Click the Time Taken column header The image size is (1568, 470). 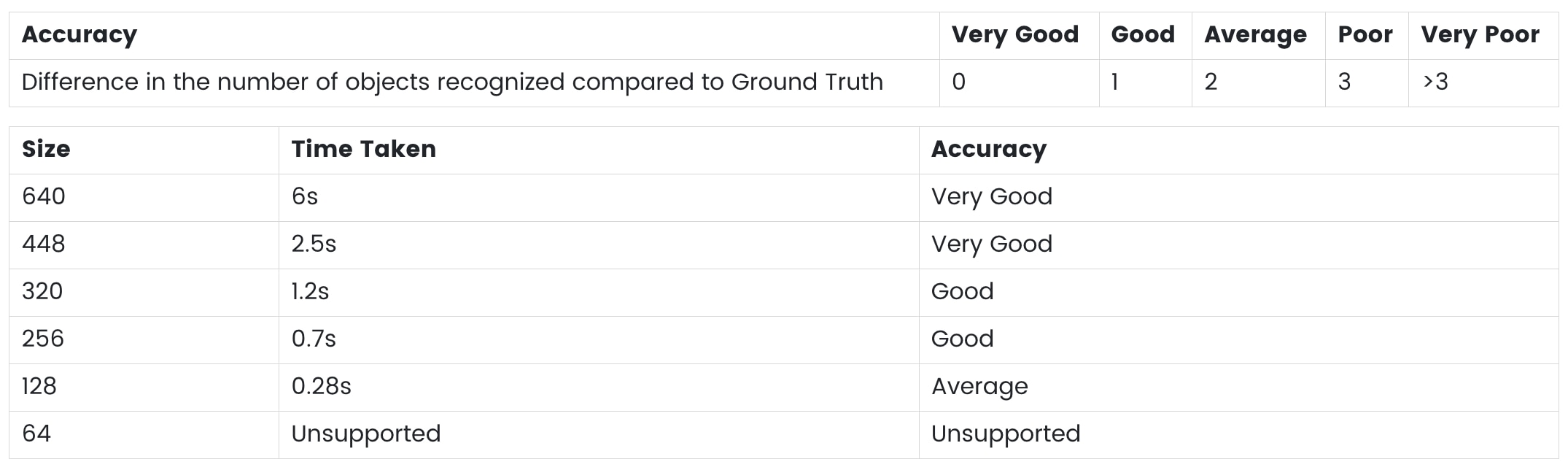363,150
